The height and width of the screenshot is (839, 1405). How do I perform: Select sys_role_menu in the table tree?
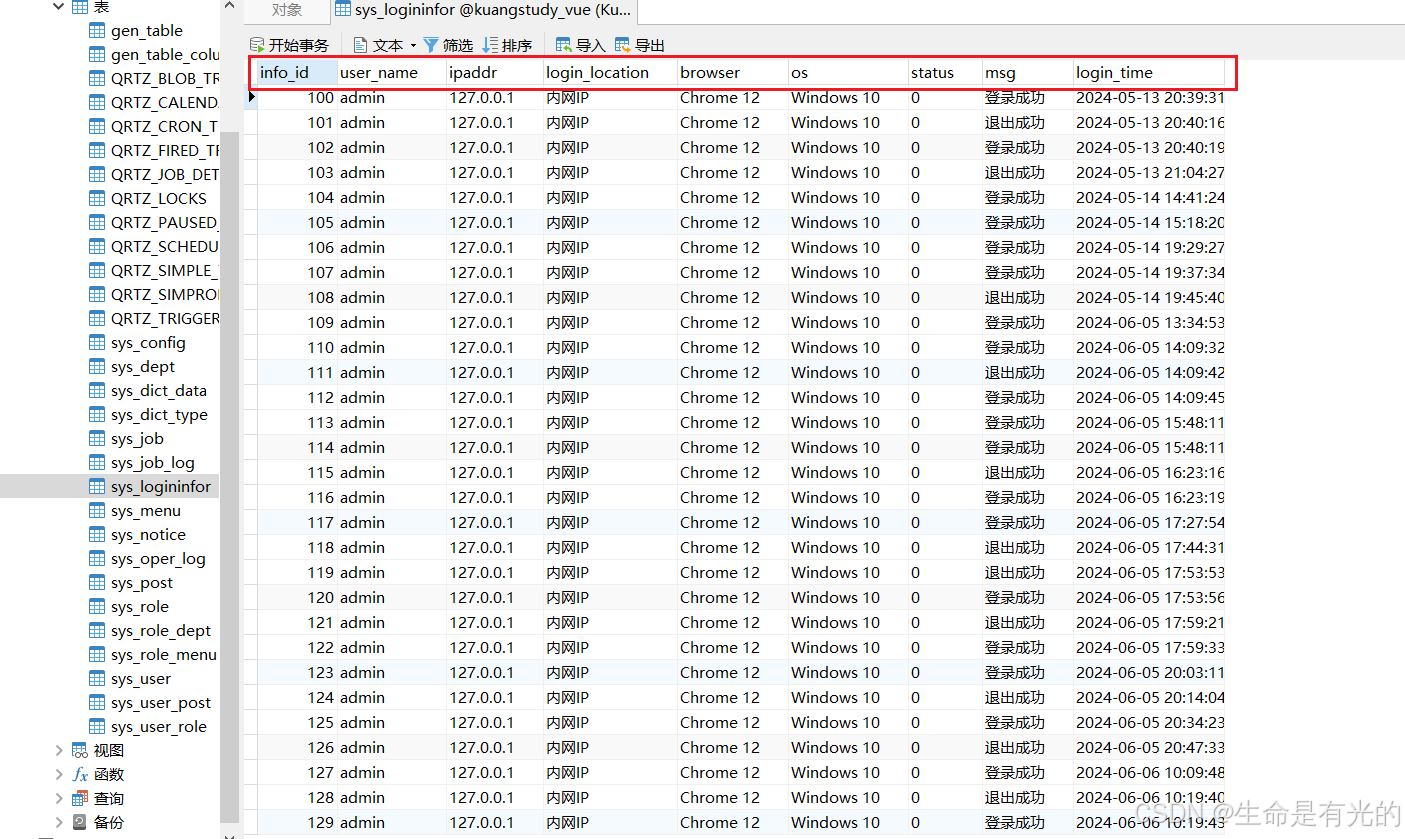(164, 655)
